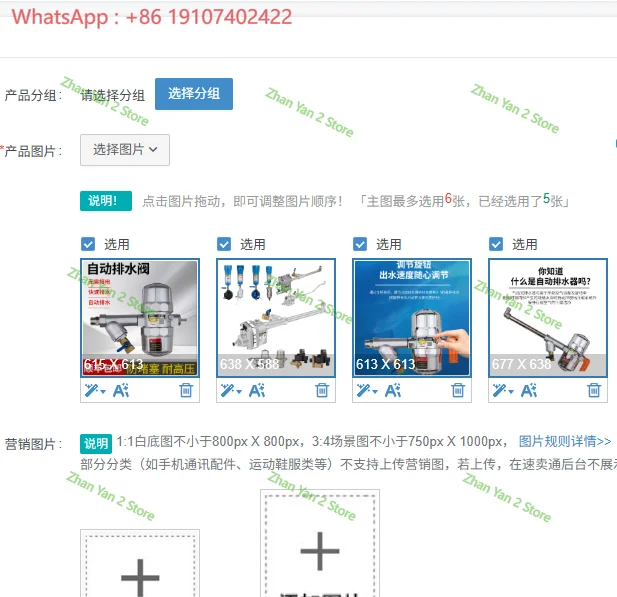
Task: Click the 说明 badge beside 营销图片
Action: (x=96, y=444)
